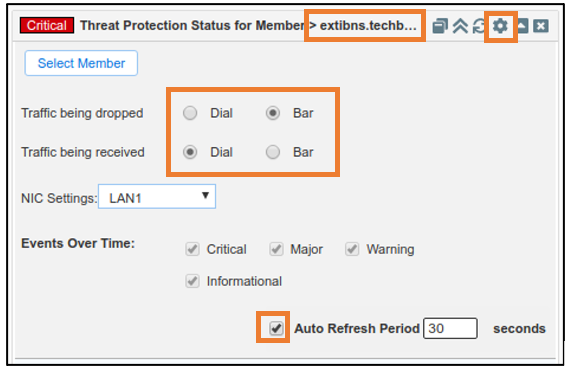Toggle the Warning events checkbox
This screenshot has width=570, height=370.
352,249
